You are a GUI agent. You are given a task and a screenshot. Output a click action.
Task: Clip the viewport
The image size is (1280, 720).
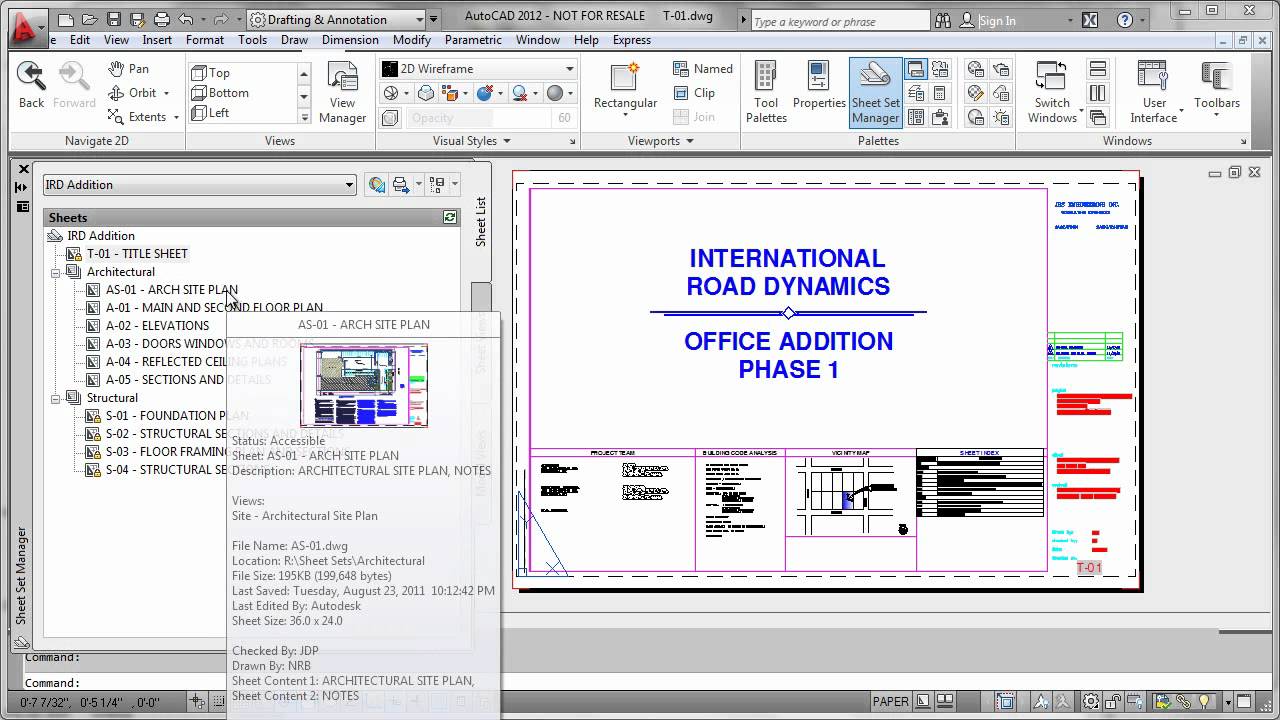[x=693, y=93]
